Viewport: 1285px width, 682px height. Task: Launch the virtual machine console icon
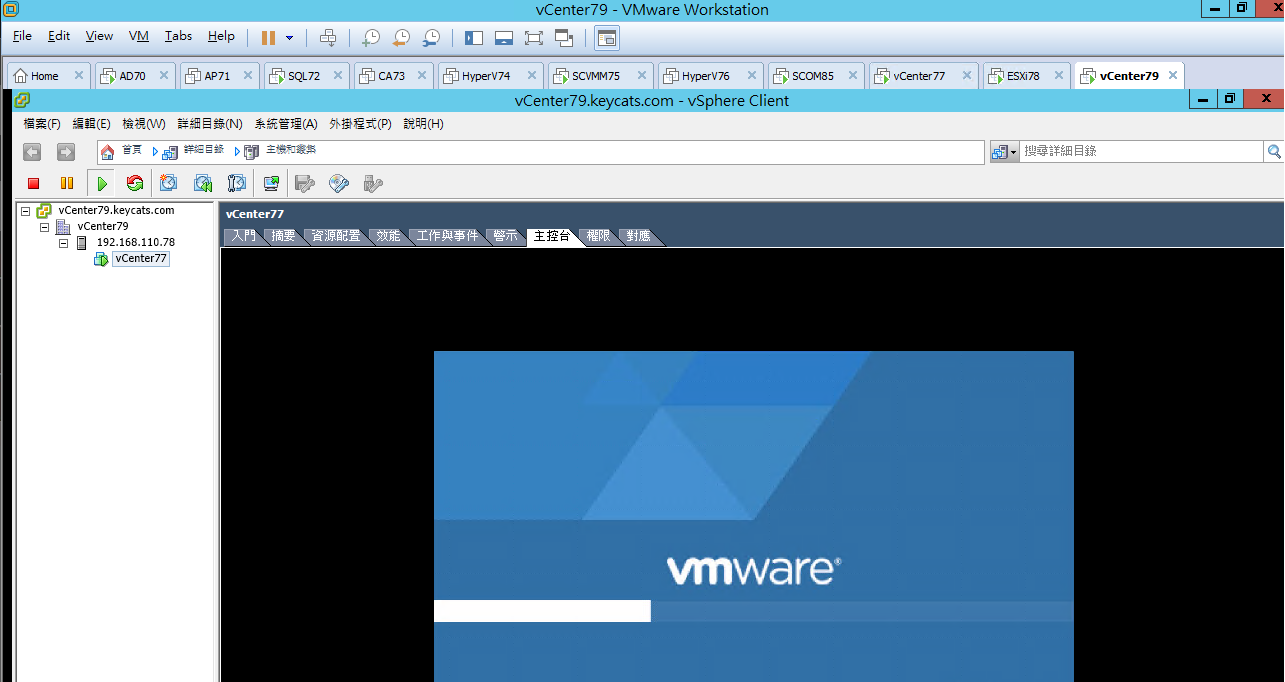[271, 183]
